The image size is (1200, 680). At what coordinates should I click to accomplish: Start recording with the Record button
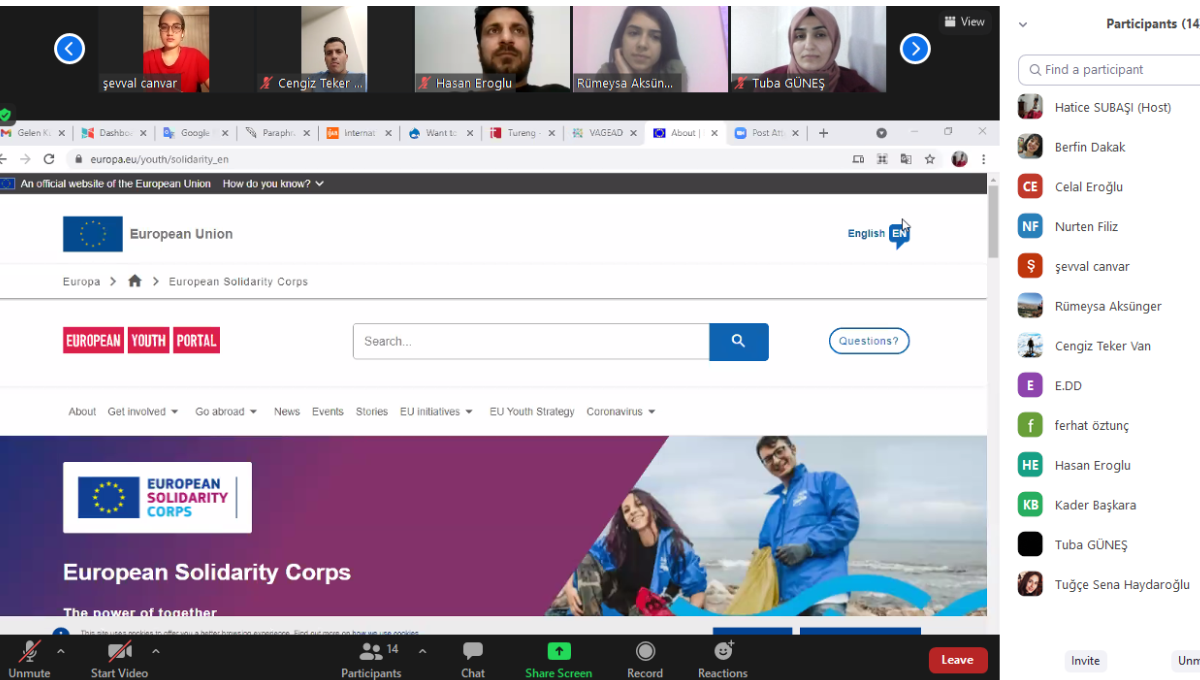coord(645,658)
